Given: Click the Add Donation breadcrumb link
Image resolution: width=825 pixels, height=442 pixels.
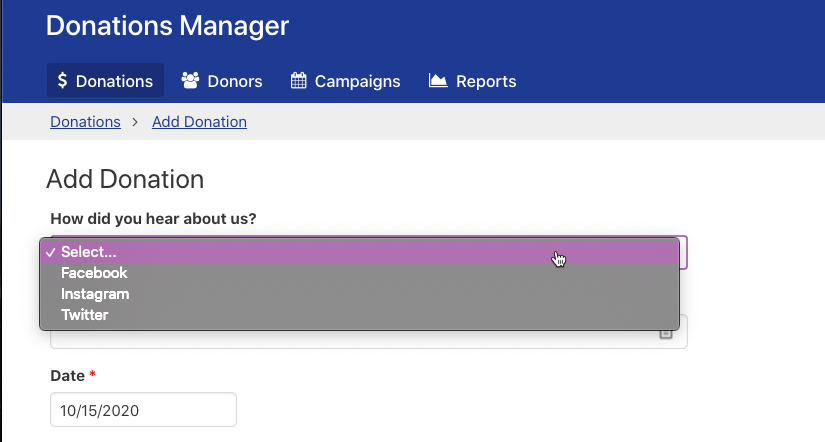Looking at the screenshot, I should pyautogui.click(x=199, y=122).
